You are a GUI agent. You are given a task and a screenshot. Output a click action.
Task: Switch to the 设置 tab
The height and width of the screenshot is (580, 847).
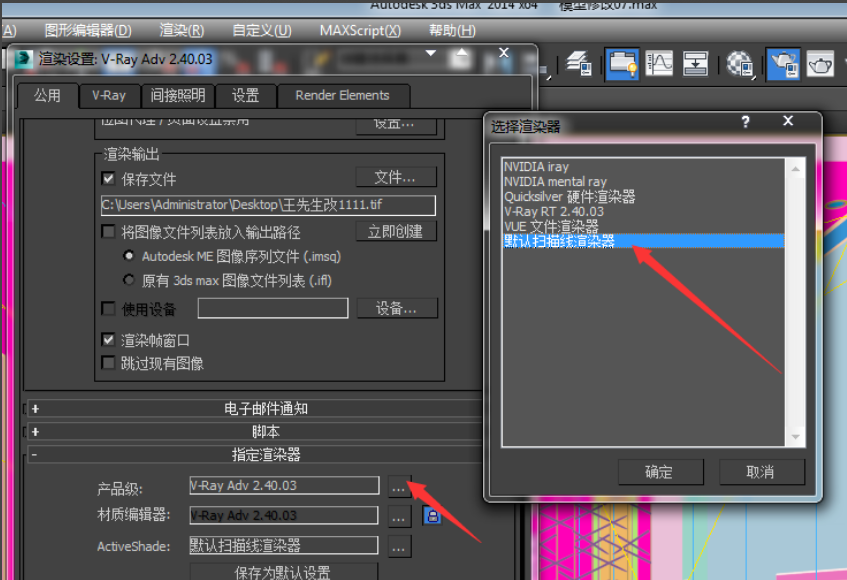click(x=246, y=96)
